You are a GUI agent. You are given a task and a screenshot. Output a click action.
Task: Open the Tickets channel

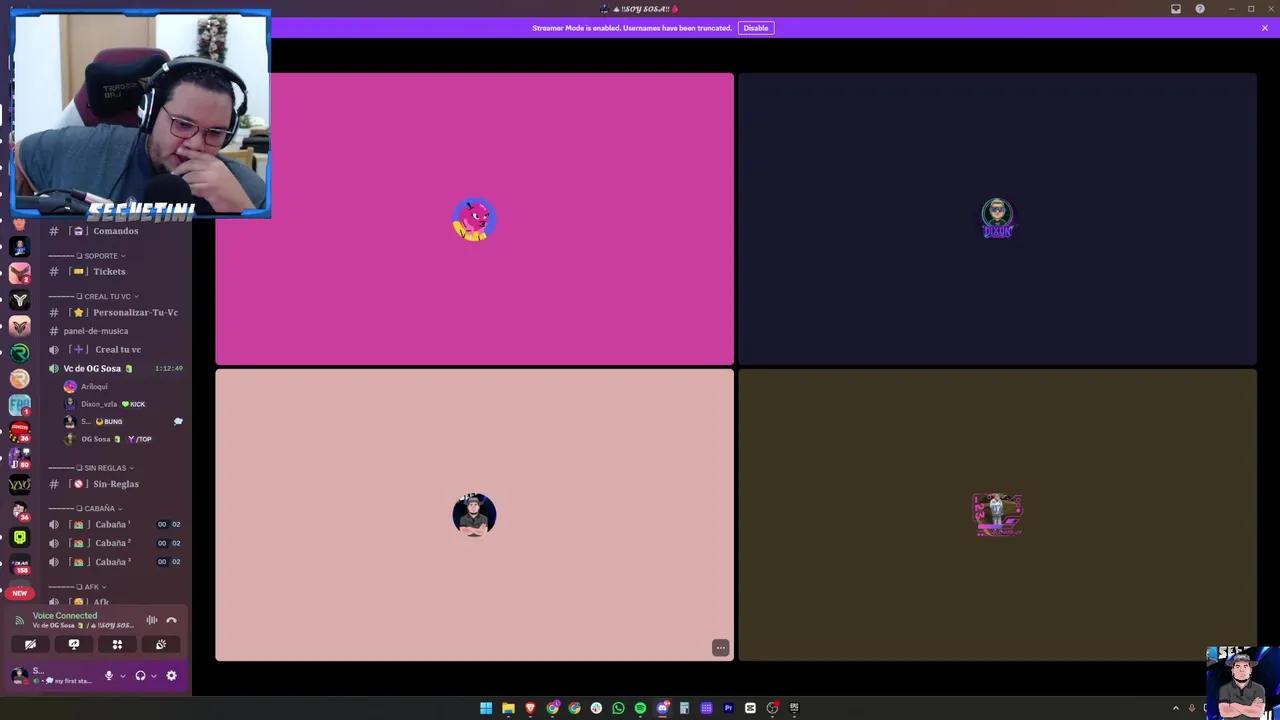click(x=109, y=271)
